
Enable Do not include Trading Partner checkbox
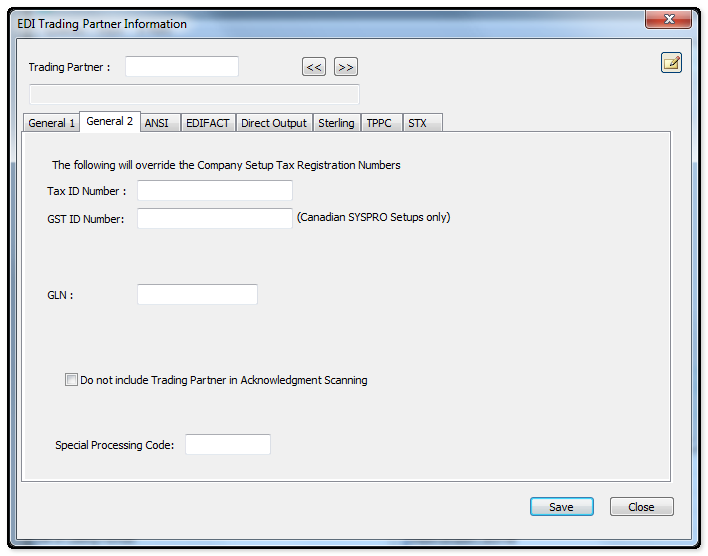(71, 380)
